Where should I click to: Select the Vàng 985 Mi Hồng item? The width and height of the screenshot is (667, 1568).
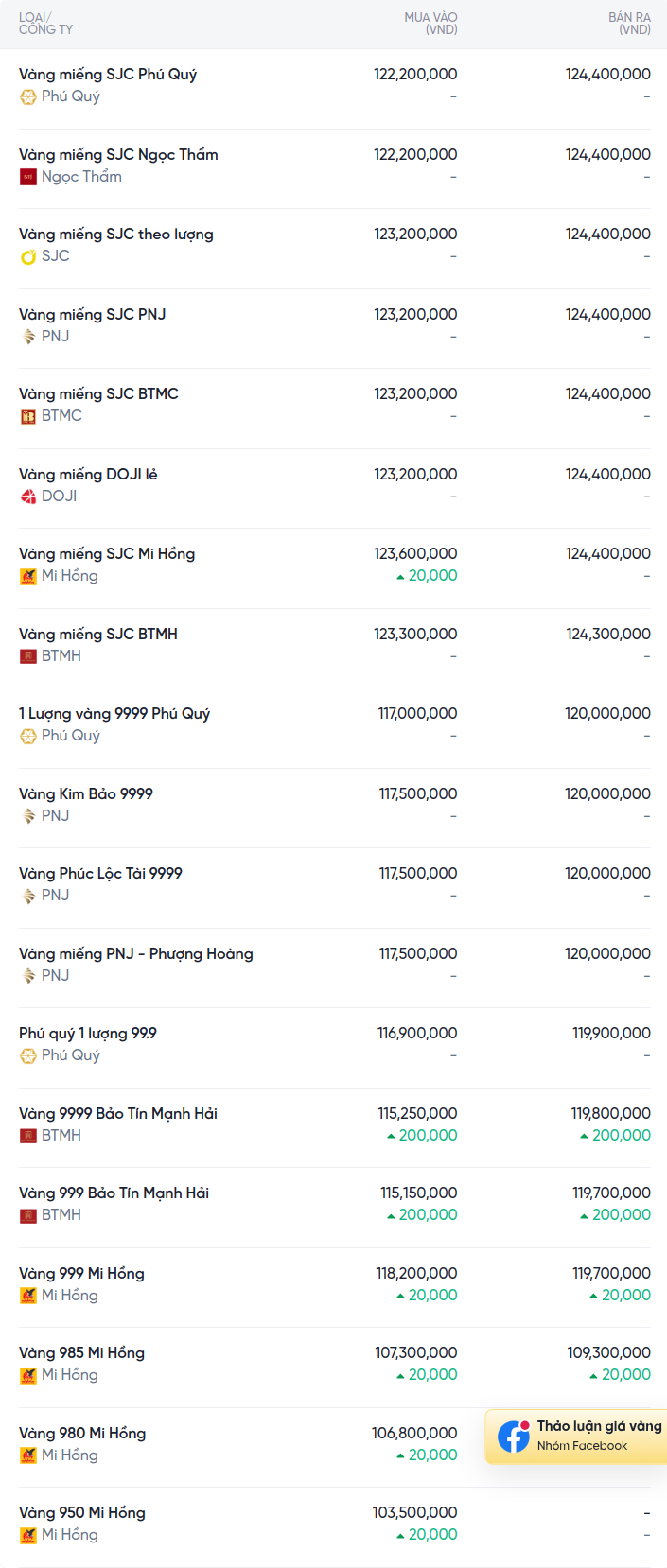(x=334, y=1368)
